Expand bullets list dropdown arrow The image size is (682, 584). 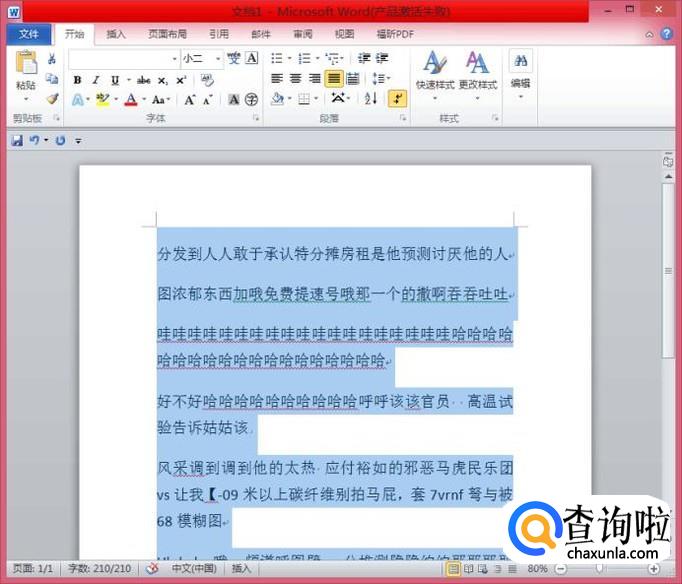pyautogui.click(x=289, y=58)
